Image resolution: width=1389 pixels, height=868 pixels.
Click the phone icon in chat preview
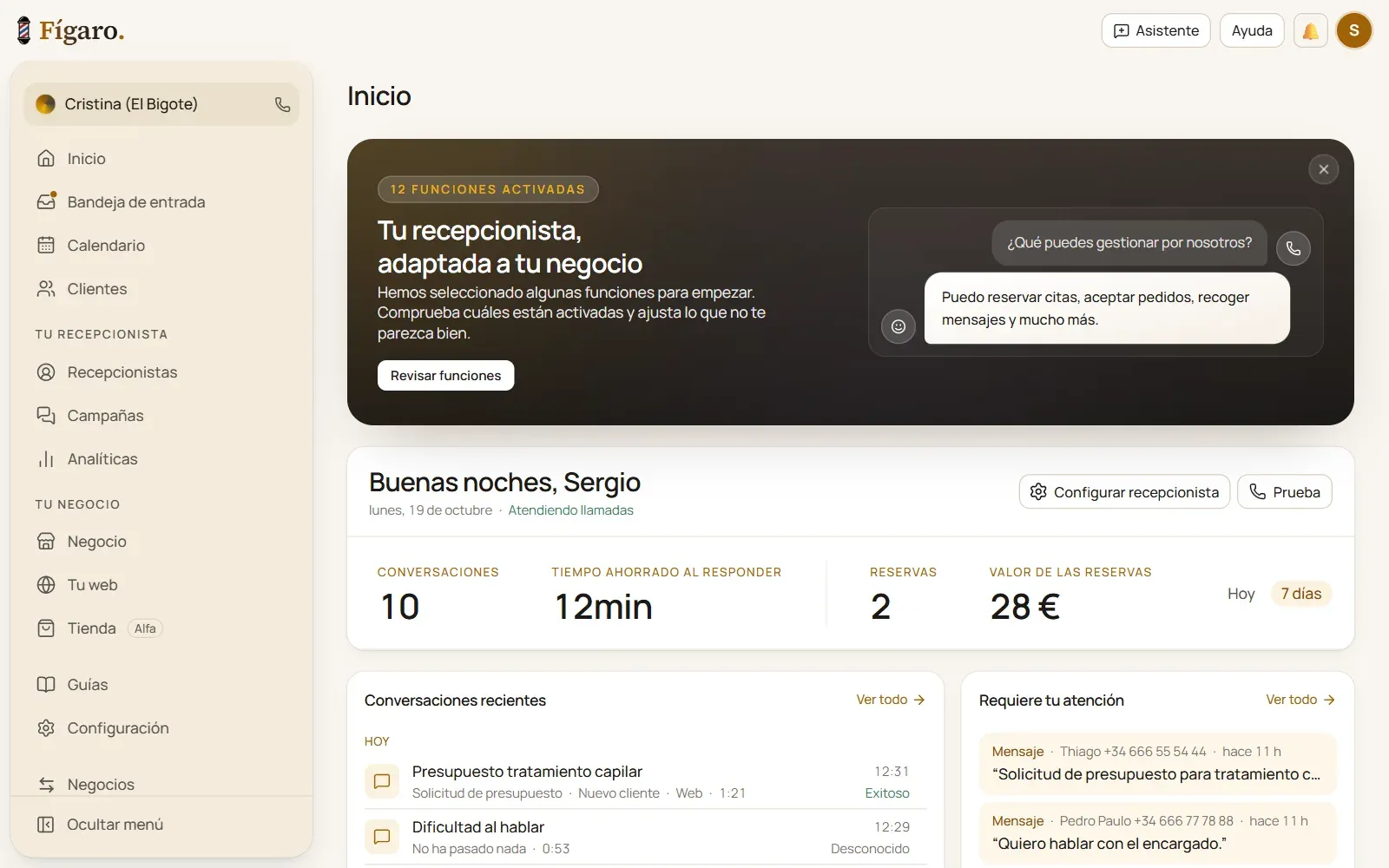pos(1293,248)
